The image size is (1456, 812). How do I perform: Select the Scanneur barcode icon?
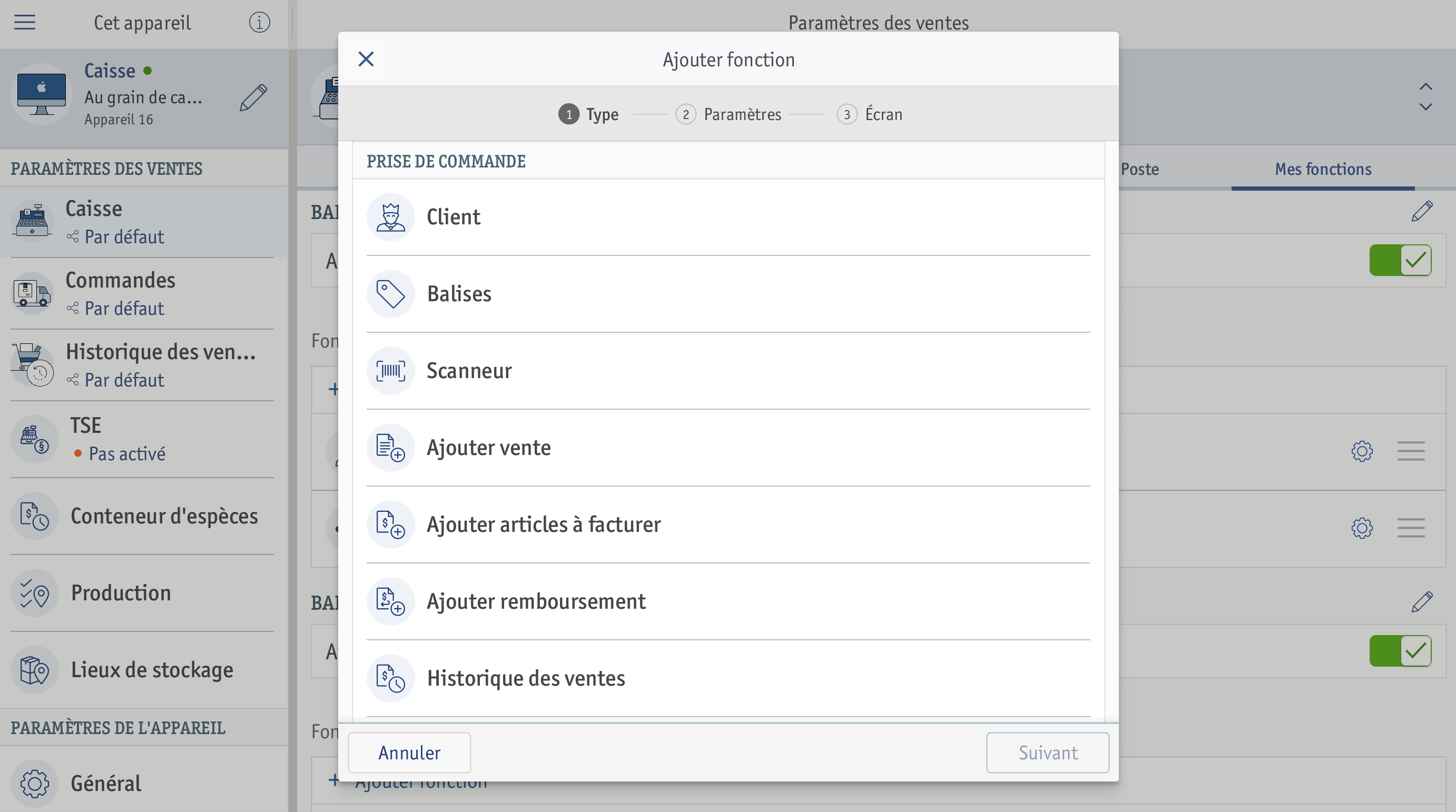point(390,371)
